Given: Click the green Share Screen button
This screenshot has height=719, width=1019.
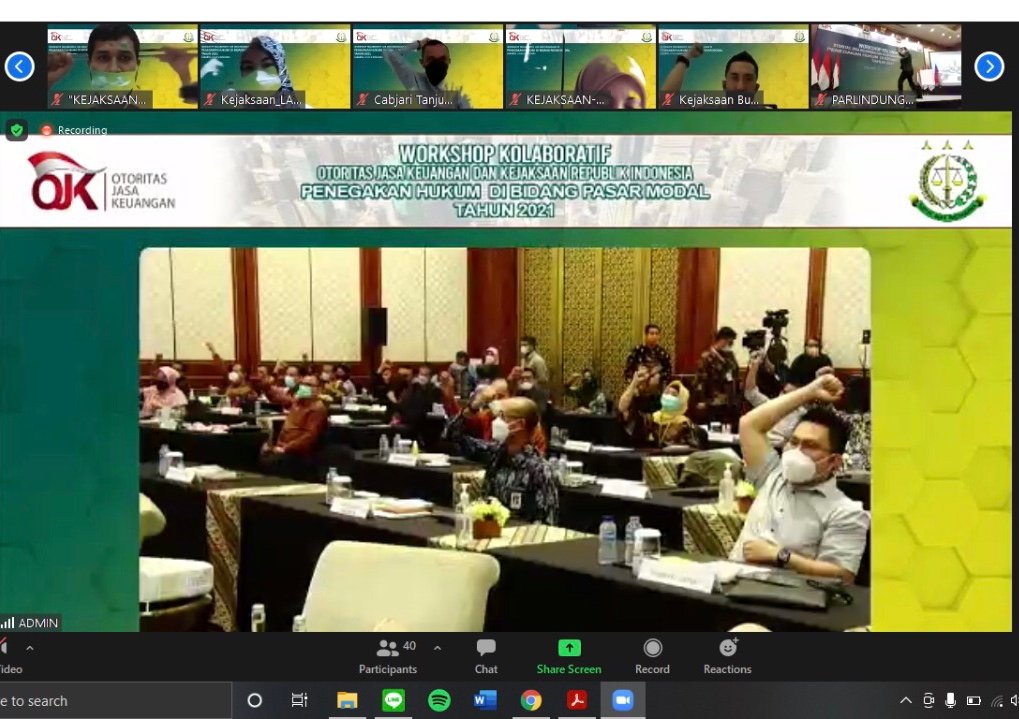Looking at the screenshot, I should 569,656.
